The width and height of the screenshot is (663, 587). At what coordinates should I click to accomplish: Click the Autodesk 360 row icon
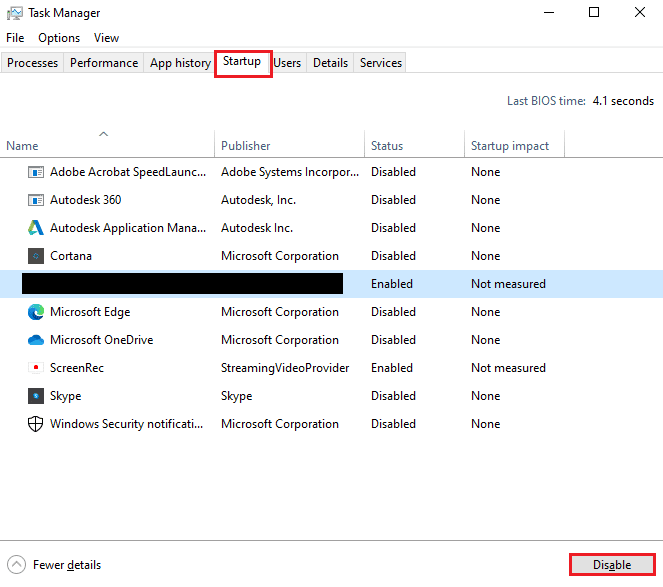coord(36,200)
